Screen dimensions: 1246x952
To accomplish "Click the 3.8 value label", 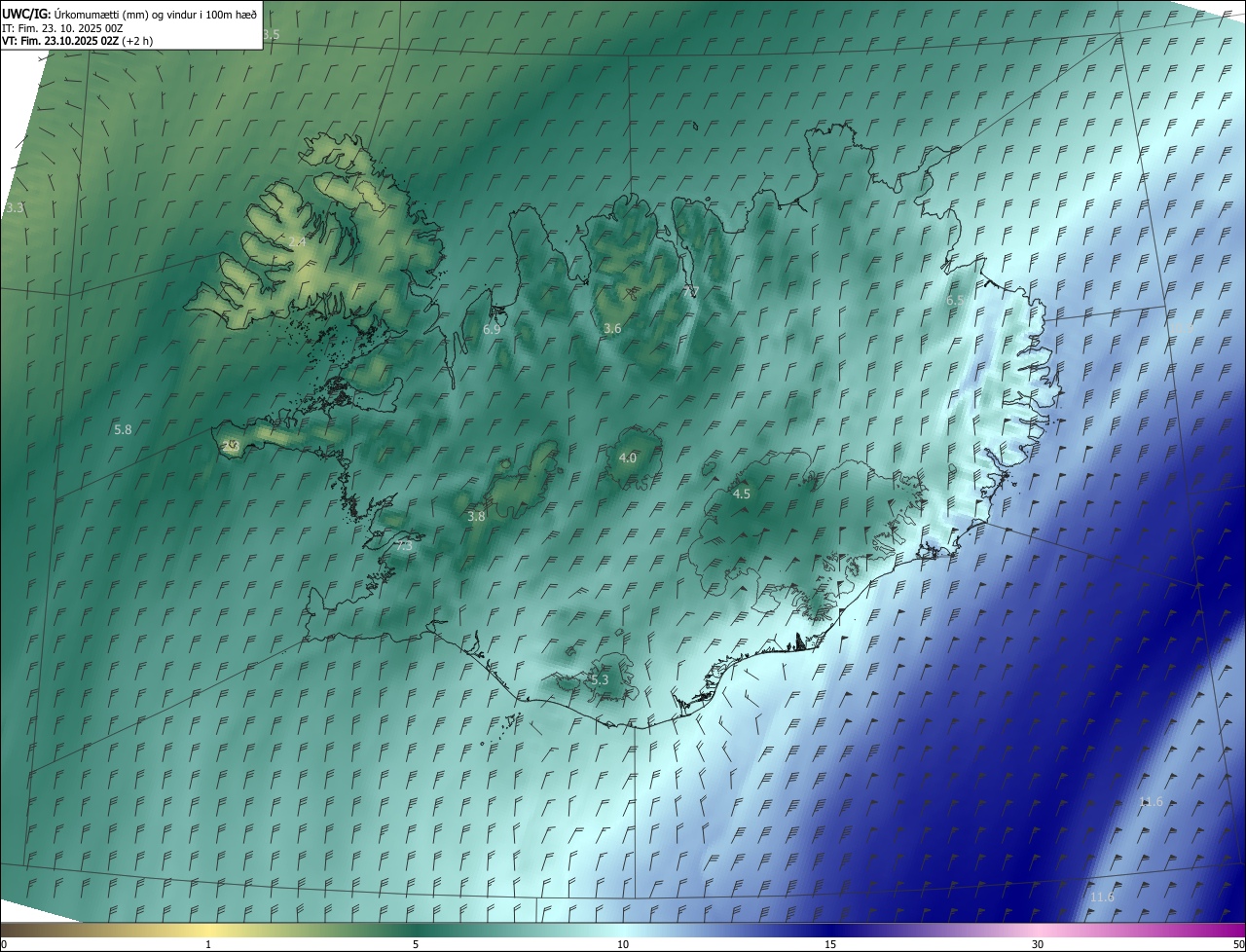I will (476, 517).
